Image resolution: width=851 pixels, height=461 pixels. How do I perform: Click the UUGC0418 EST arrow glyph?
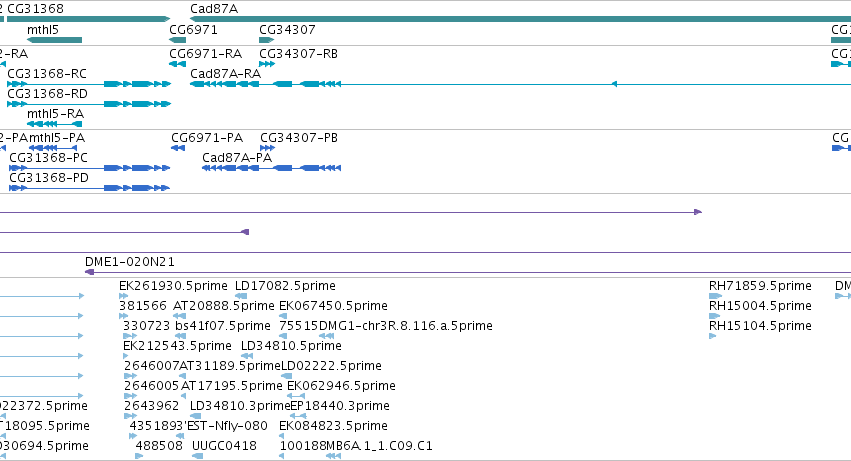[x=198, y=456]
